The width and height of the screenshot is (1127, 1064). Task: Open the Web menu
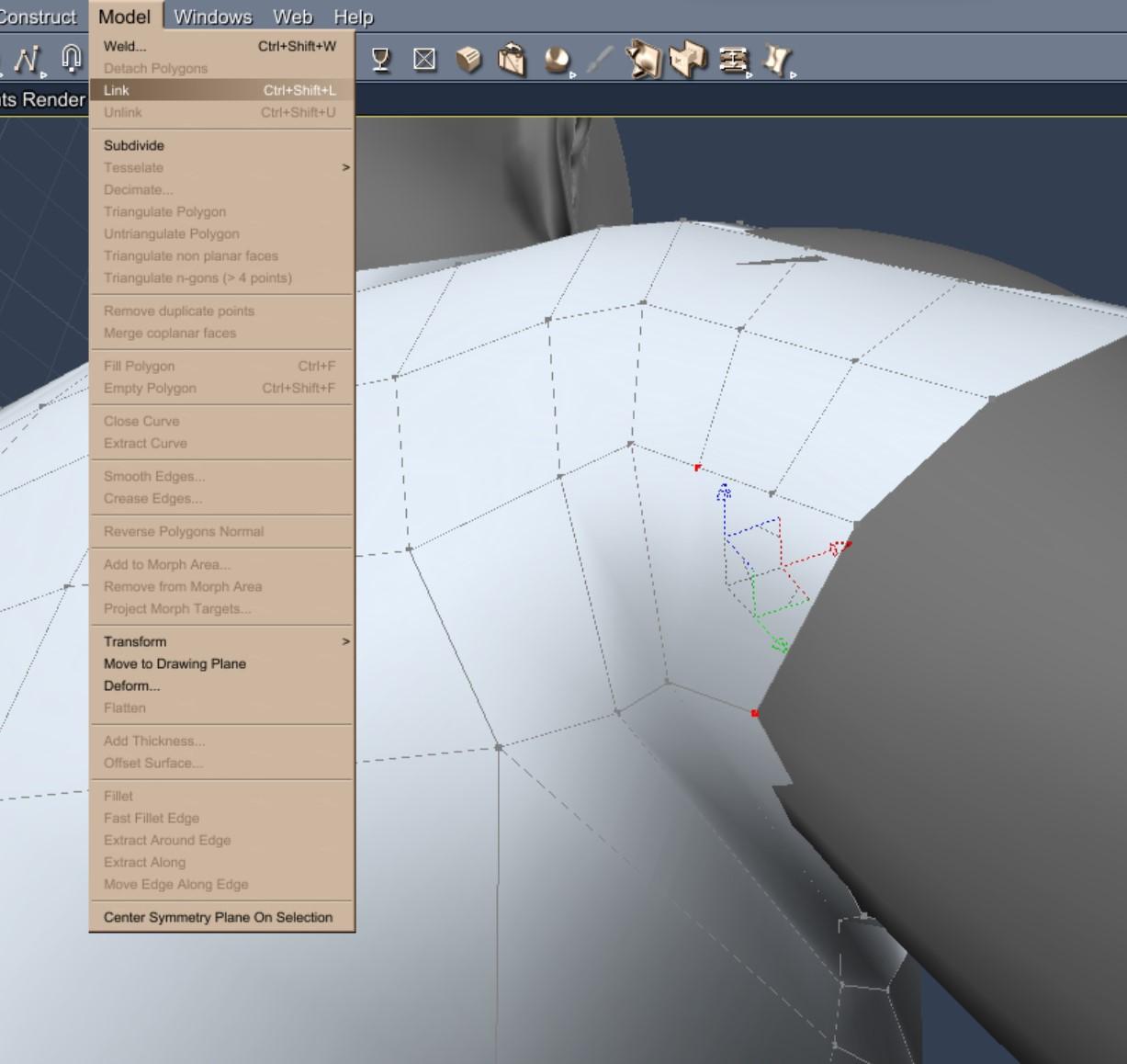(292, 17)
